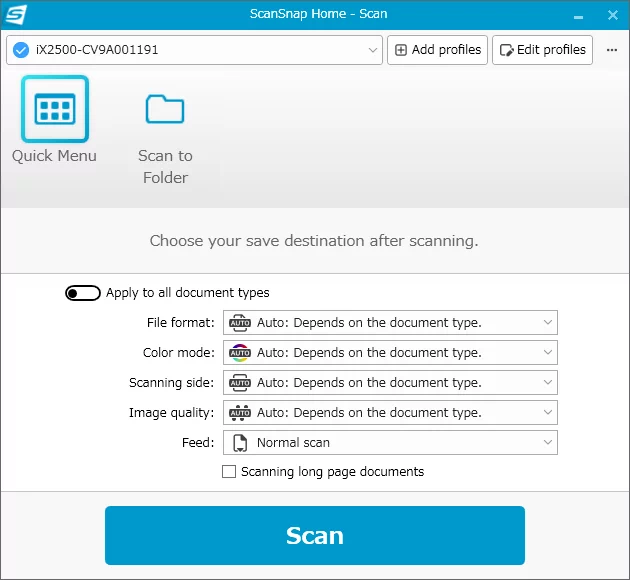Select the Quick Menu profile icon
630x580 pixels.
click(x=55, y=109)
